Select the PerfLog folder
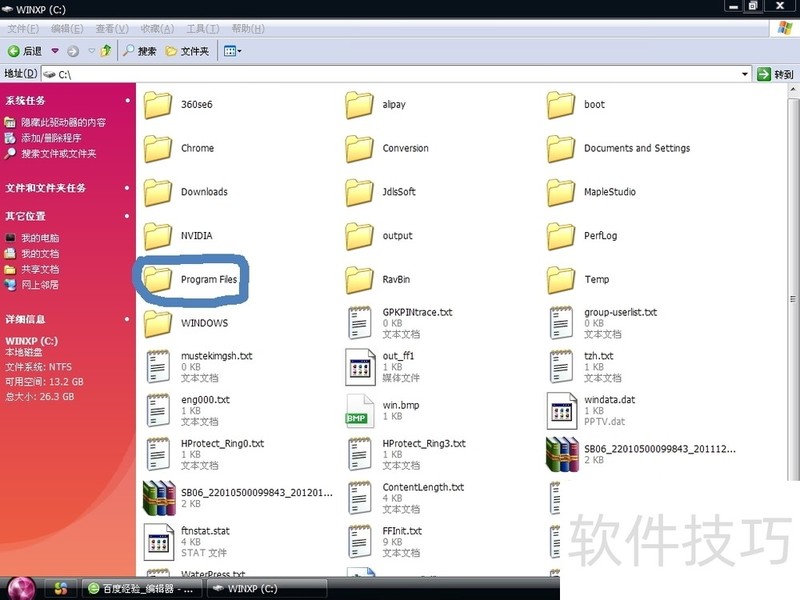Image resolution: width=800 pixels, height=600 pixels. click(x=582, y=236)
